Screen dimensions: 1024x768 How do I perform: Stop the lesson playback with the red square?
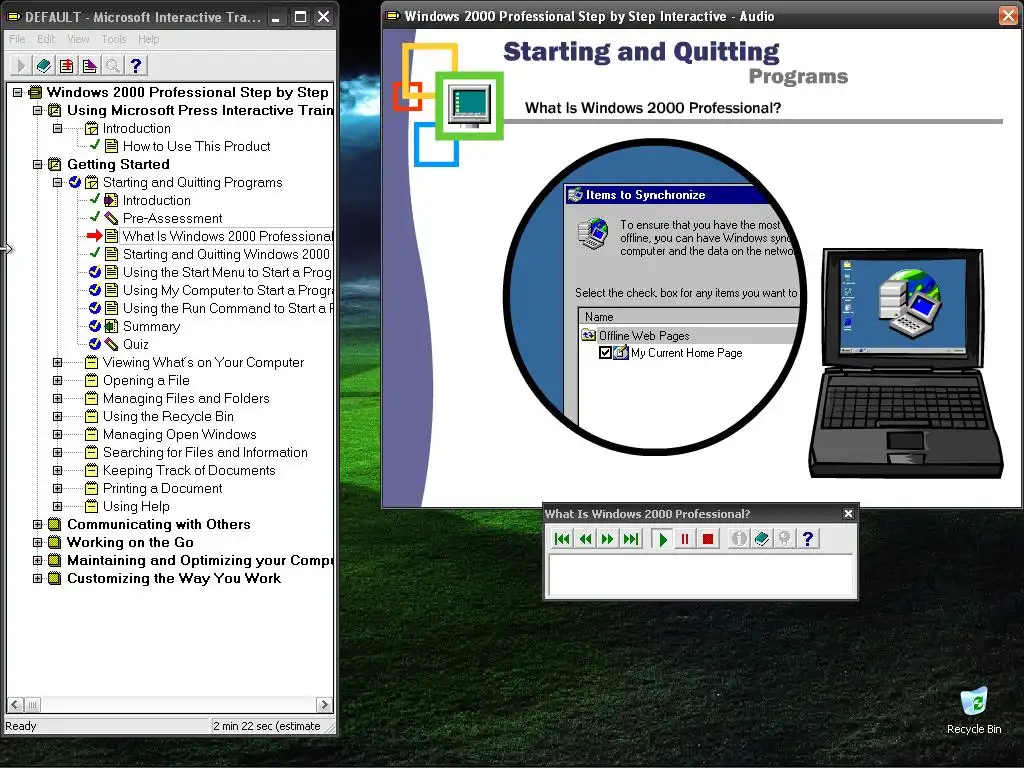point(707,539)
